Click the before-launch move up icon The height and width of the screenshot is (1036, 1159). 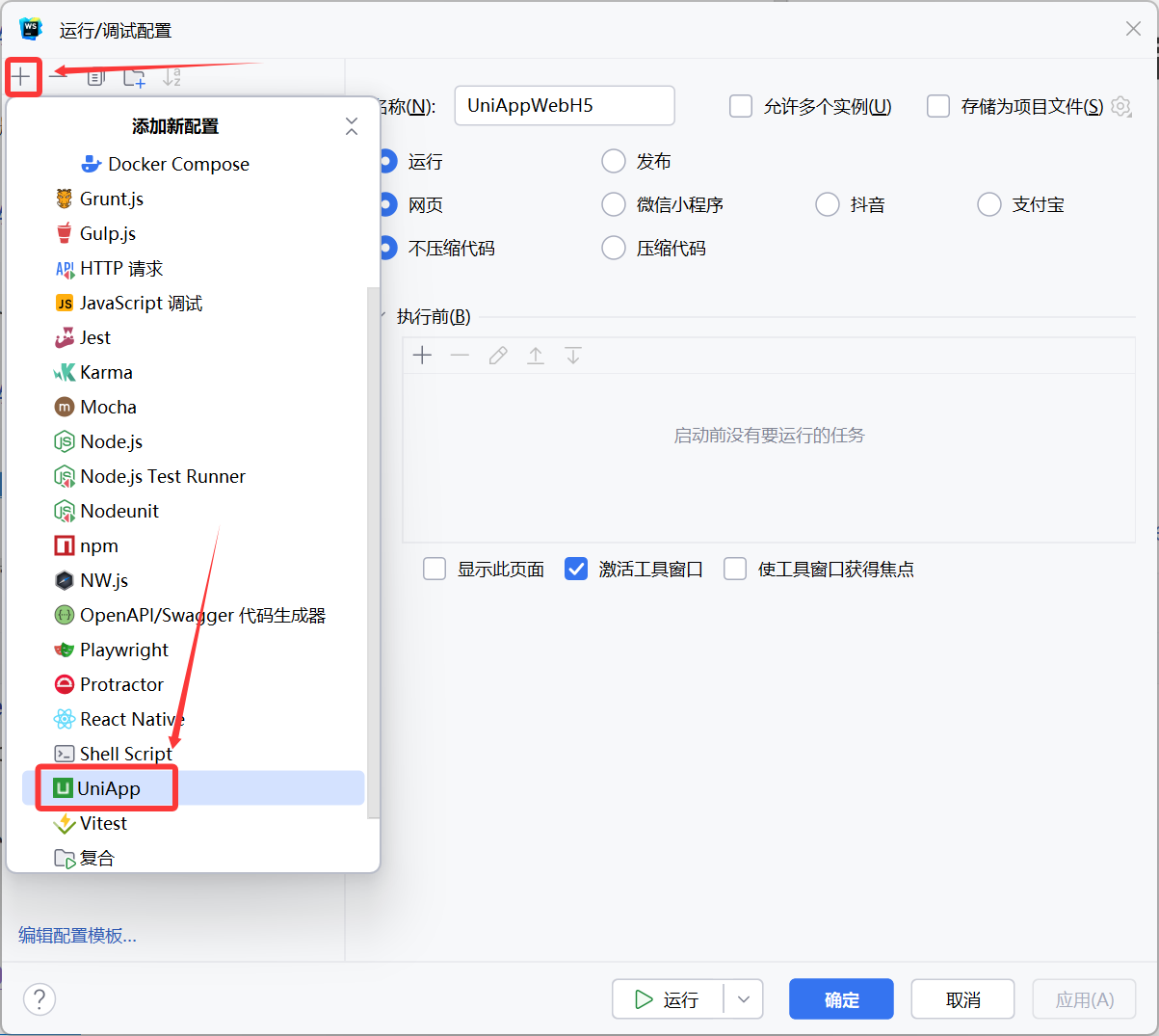click(536, 356)
